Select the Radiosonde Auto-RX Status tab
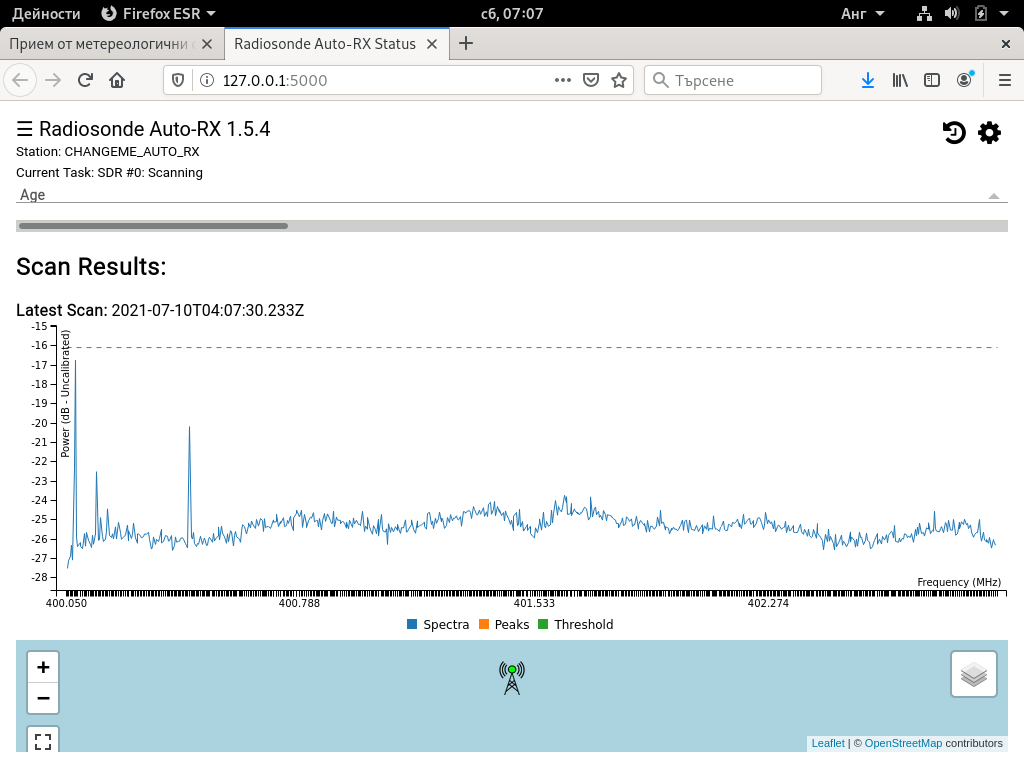 click(337, 44)
